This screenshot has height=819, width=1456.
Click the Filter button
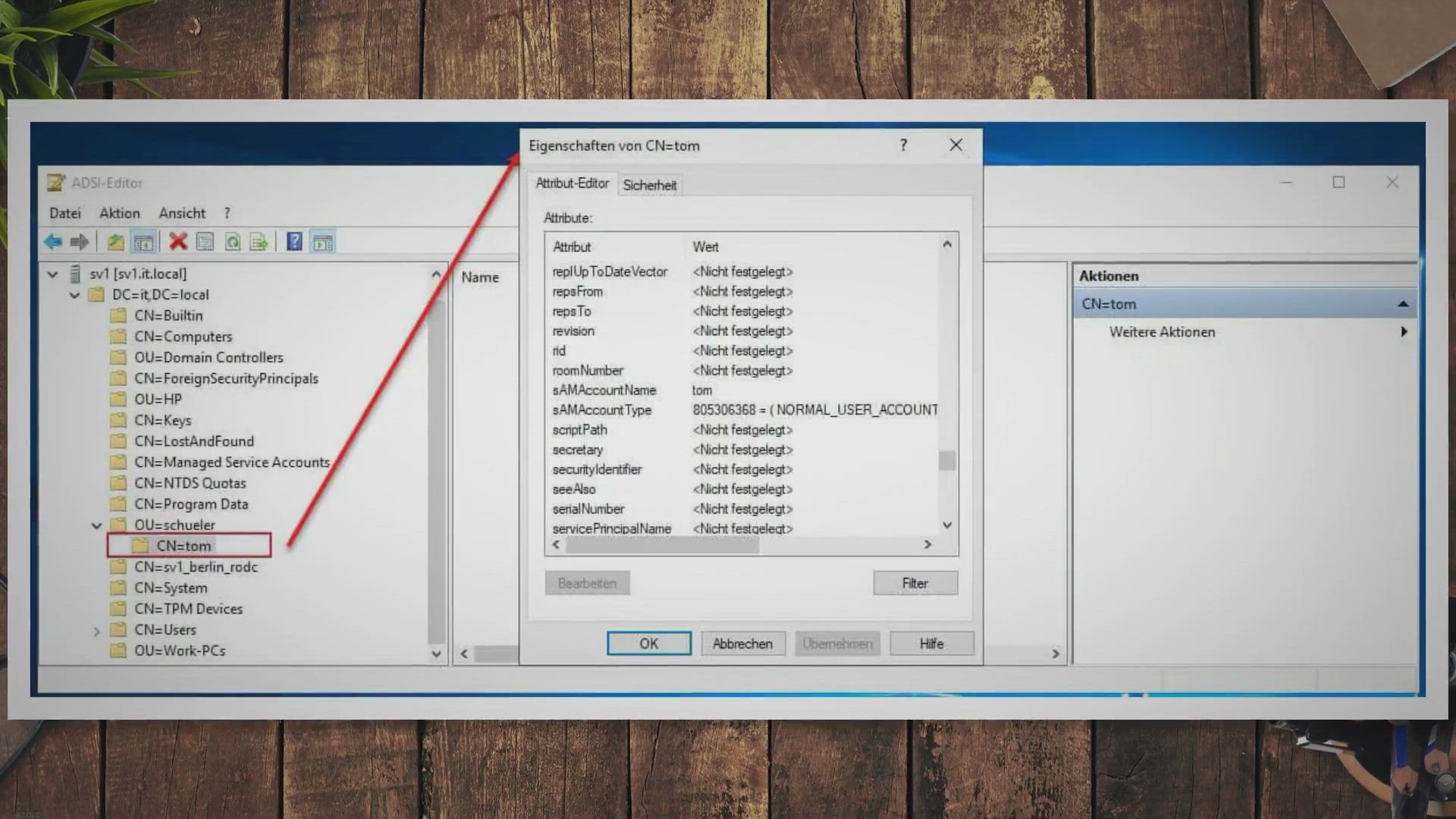915,583
